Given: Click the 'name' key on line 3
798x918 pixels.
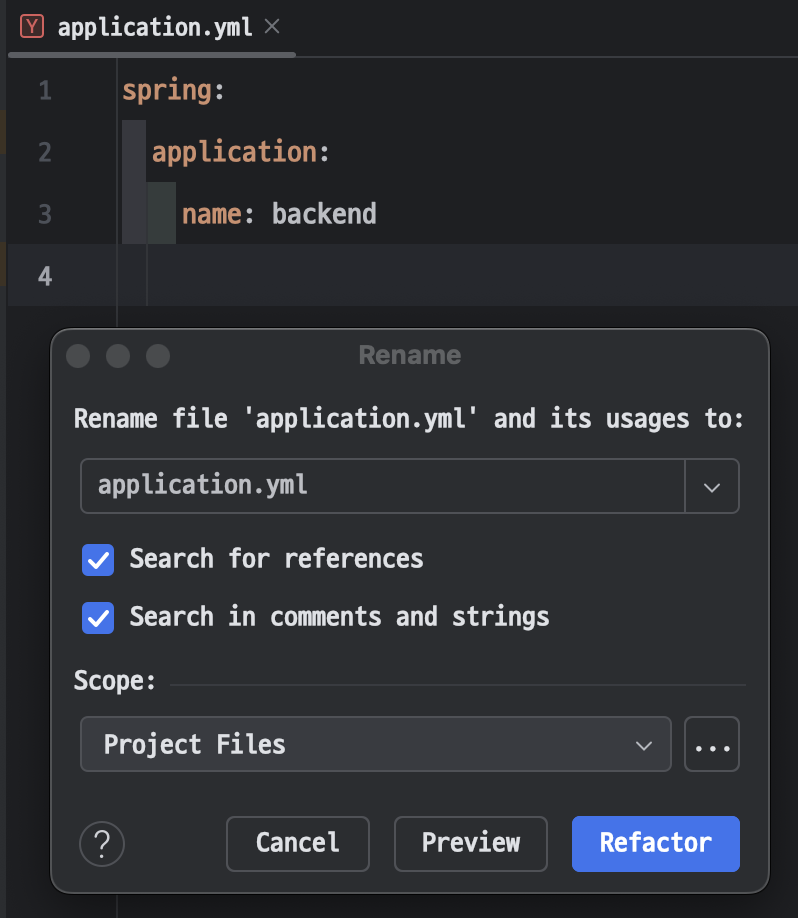Looking at the screenshot, I should tap(212, 214).
